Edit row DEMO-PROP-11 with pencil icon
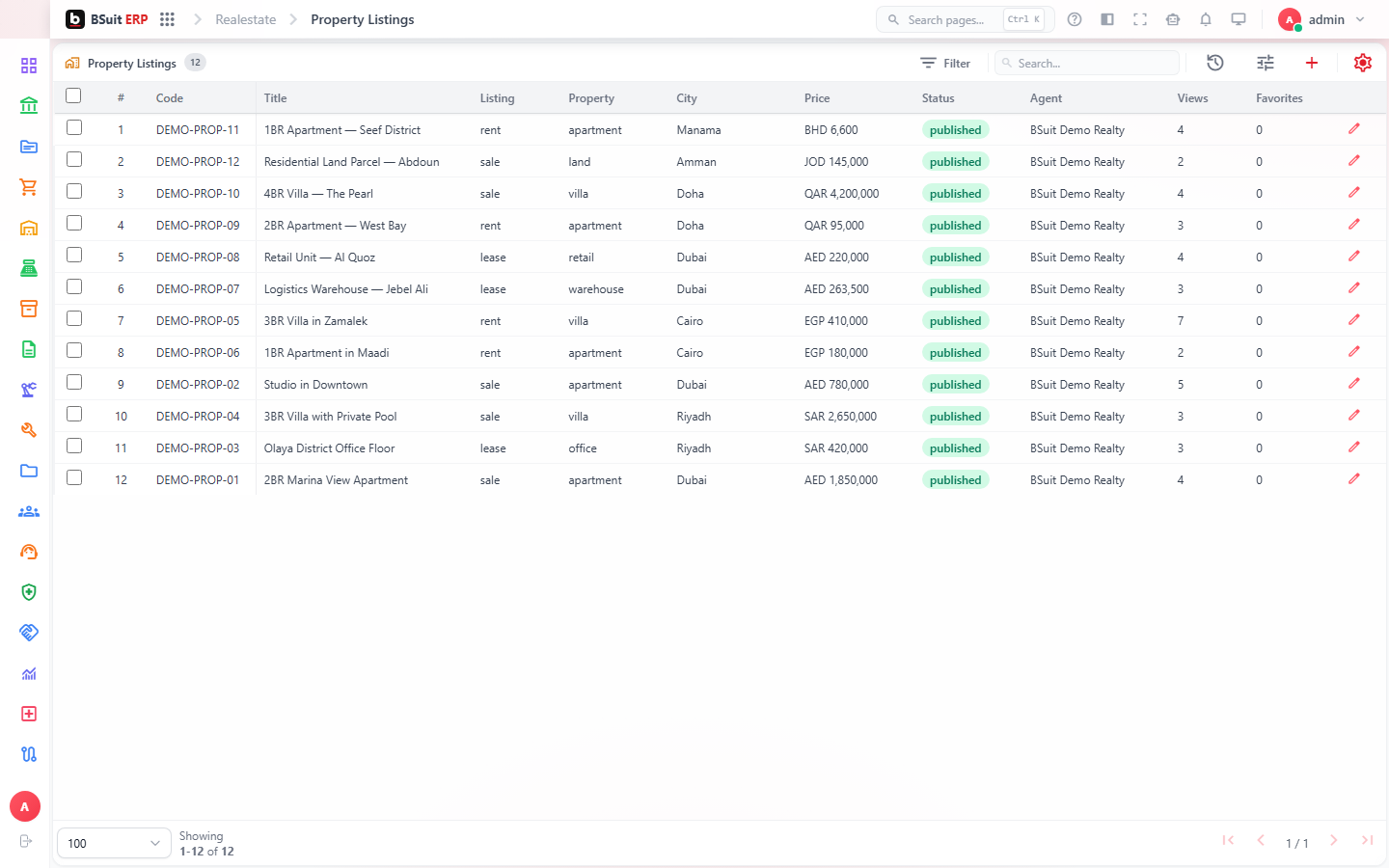The height and width of the screenshot is (868, 1389). [1354, 129]
